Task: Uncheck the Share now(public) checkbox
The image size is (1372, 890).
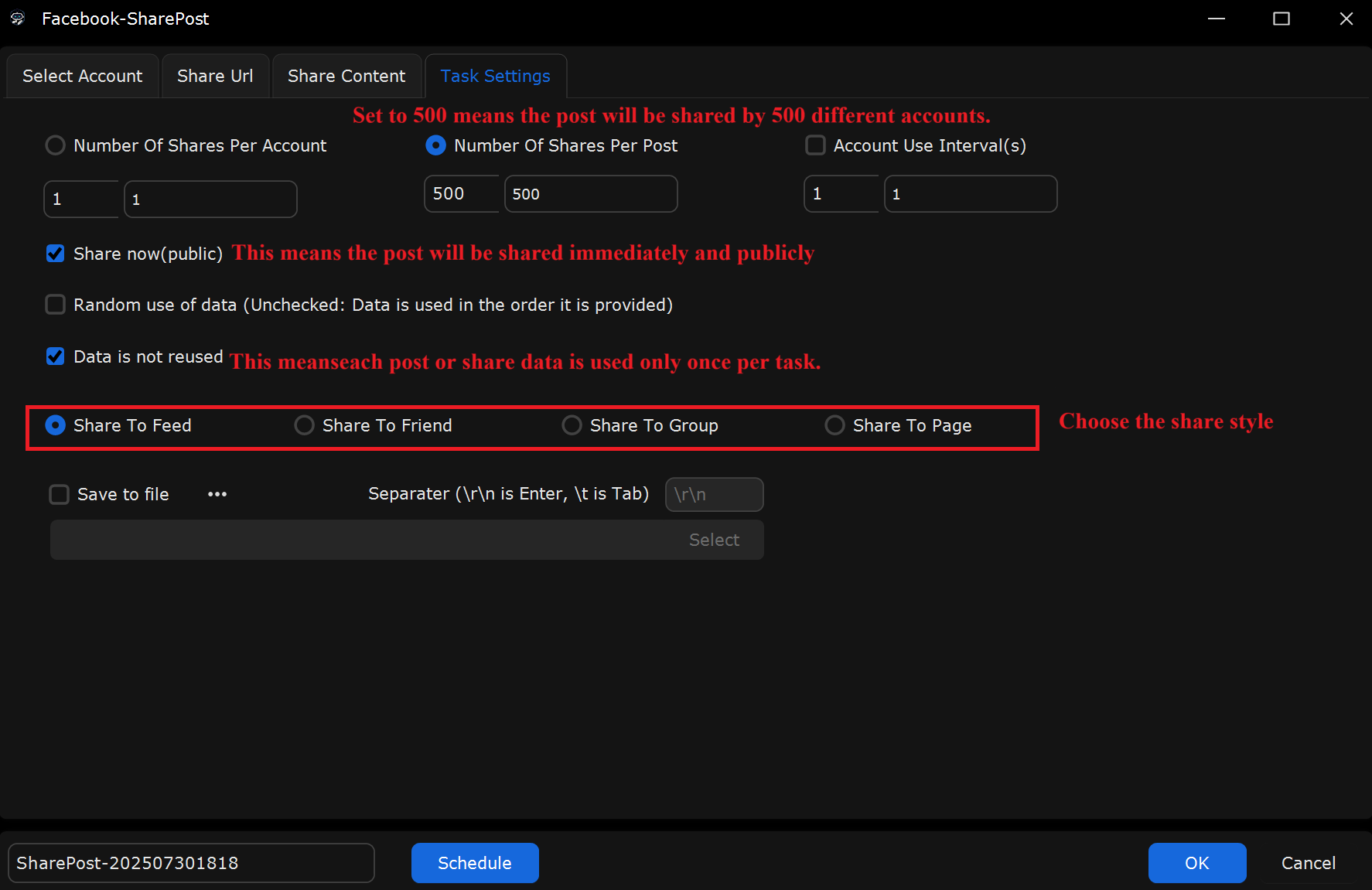Action: tap(55, 254)
